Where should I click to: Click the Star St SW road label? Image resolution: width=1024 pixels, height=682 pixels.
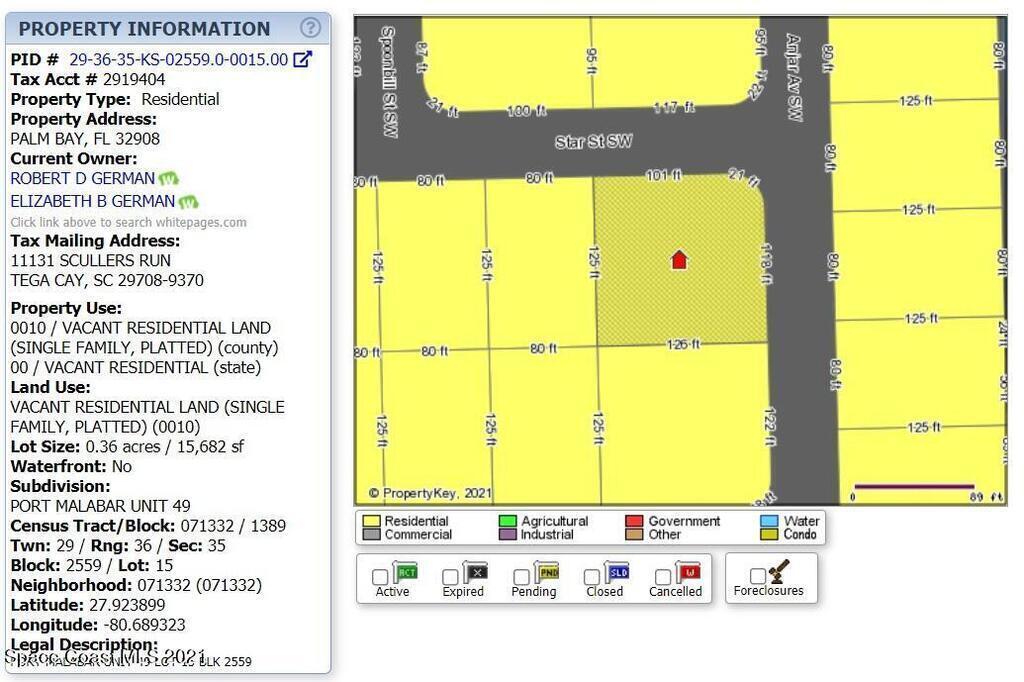pyautogui.click(x=593, y=142)
